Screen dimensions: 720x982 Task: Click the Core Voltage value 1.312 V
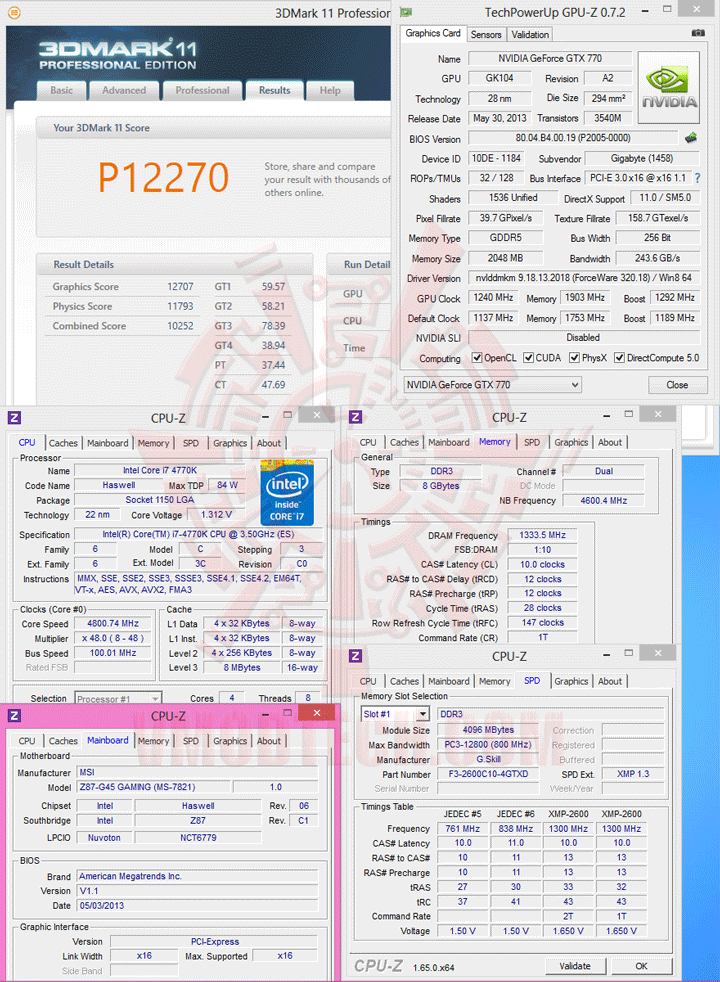217,515
